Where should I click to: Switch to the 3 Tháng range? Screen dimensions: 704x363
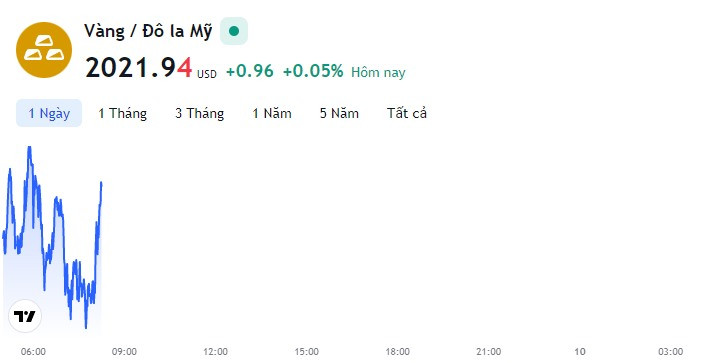pos(199,113)
